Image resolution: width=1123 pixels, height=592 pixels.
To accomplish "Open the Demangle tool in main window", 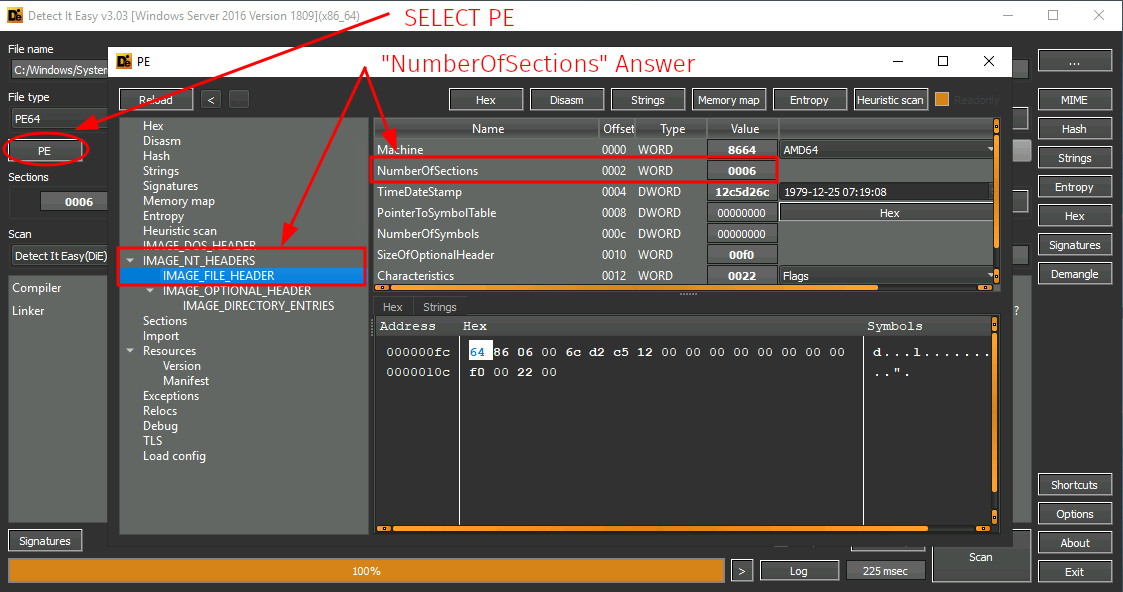I will (x=1074, y=274).
